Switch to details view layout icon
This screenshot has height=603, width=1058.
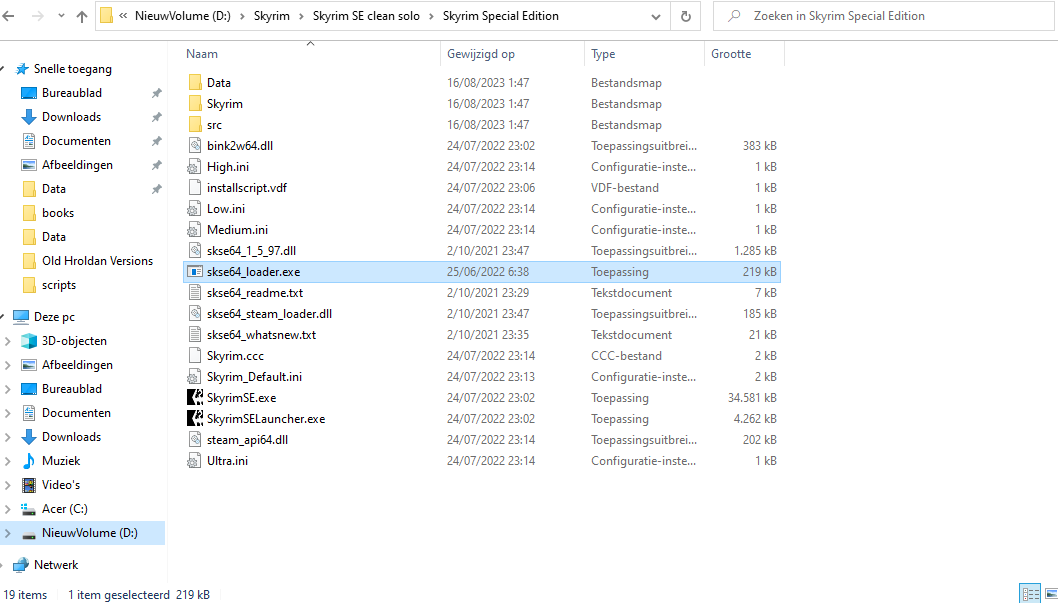pyautogui.click(x=1030, y=594)
